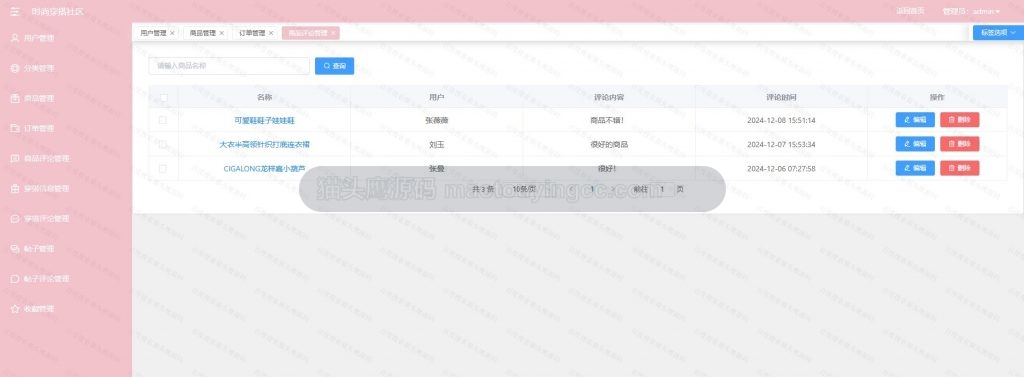1024x377 pixels.
Task: Click the date cell 2024-12-07 15:53:34
Action: [781, 144]
